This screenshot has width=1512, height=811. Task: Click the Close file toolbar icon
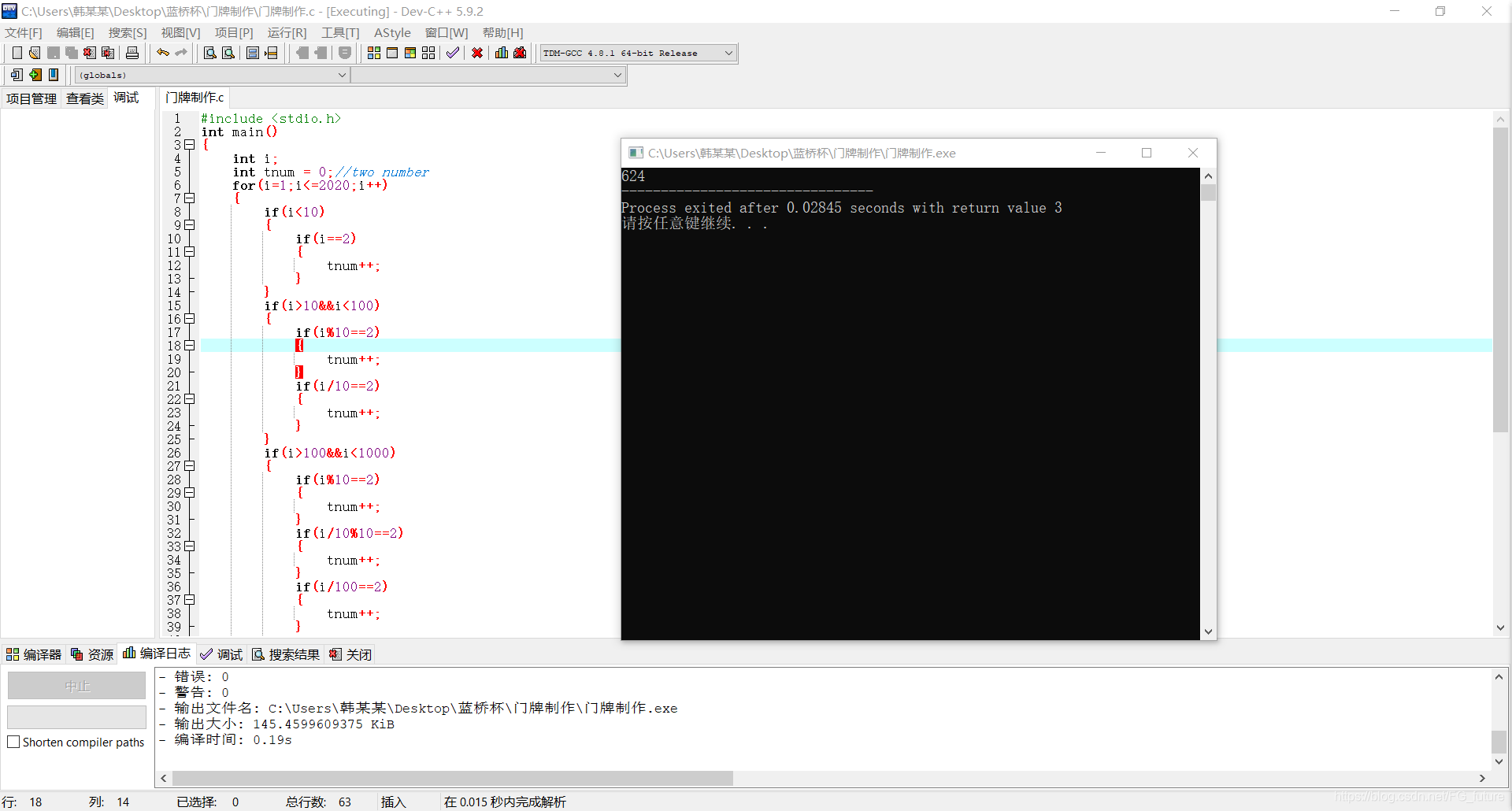(x=90, y=53)
